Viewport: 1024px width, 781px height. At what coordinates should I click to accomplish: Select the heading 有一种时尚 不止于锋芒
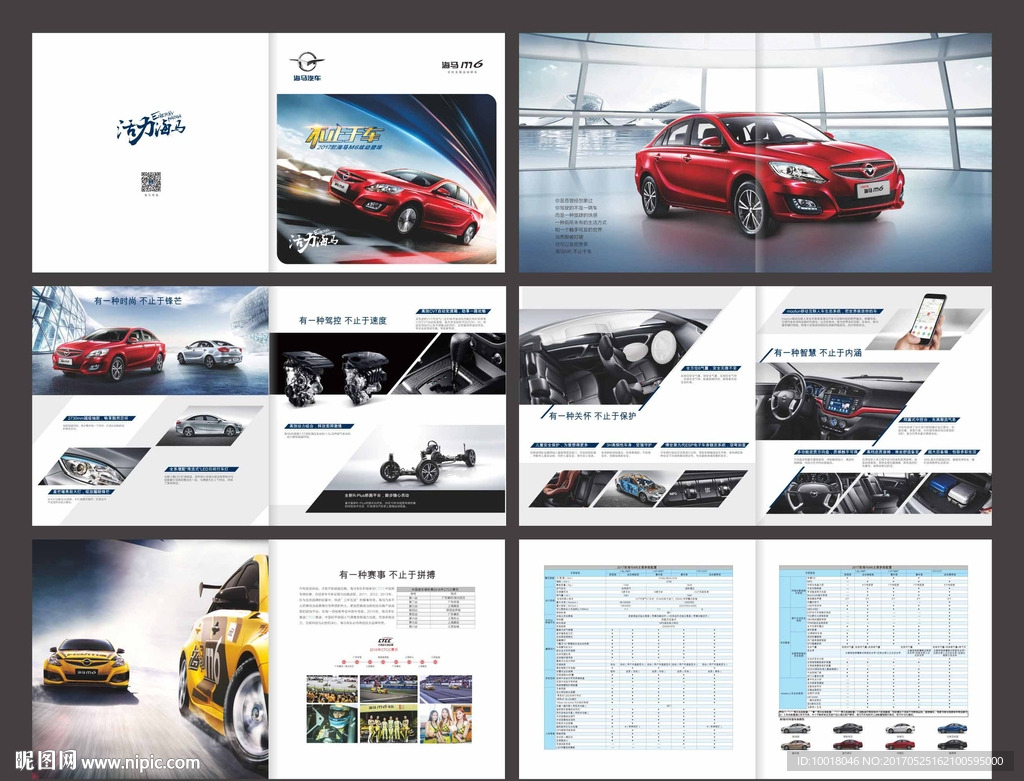(138, 300)
